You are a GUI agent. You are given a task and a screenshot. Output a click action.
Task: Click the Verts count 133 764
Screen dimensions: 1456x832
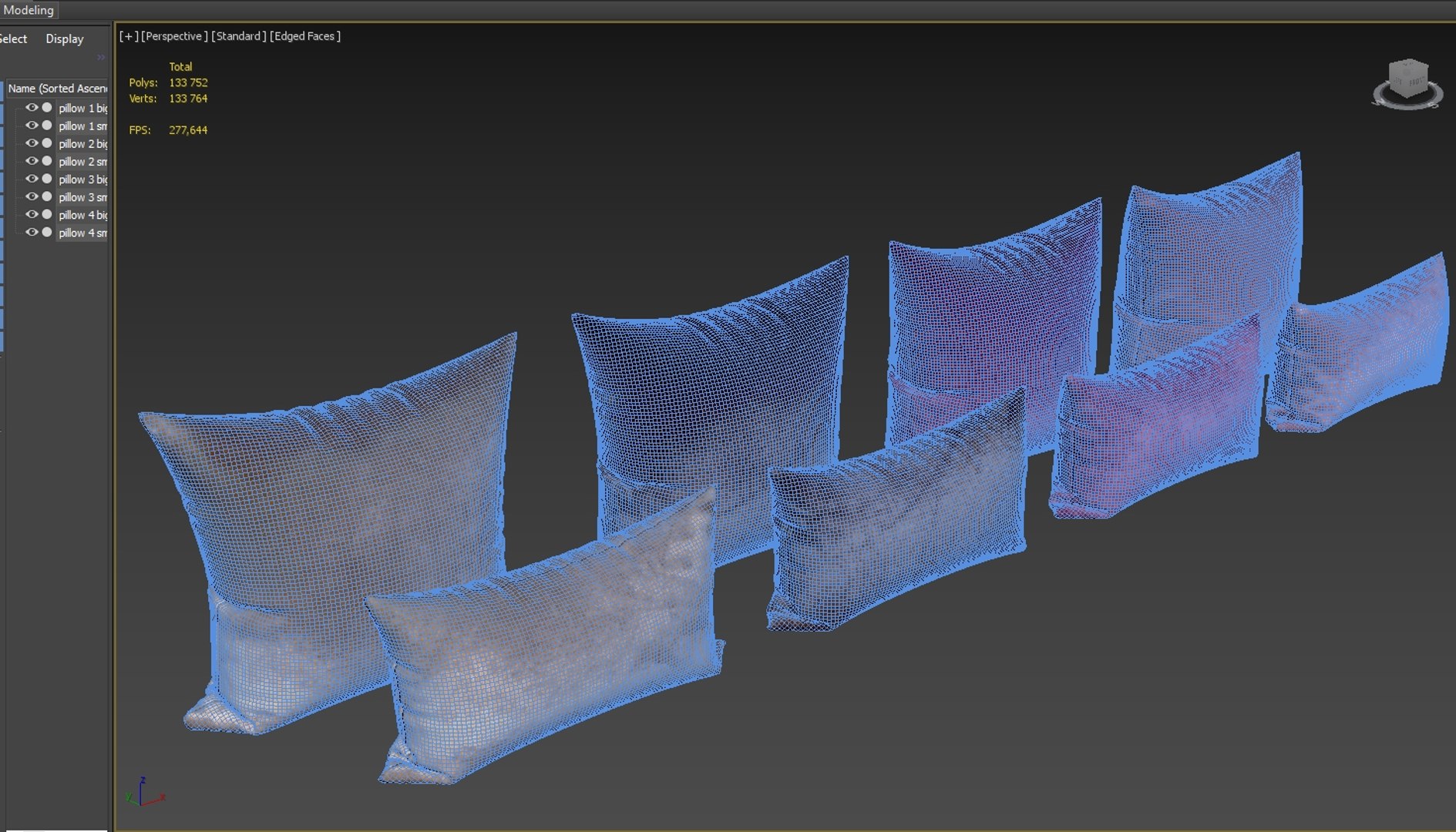(188, 99)
